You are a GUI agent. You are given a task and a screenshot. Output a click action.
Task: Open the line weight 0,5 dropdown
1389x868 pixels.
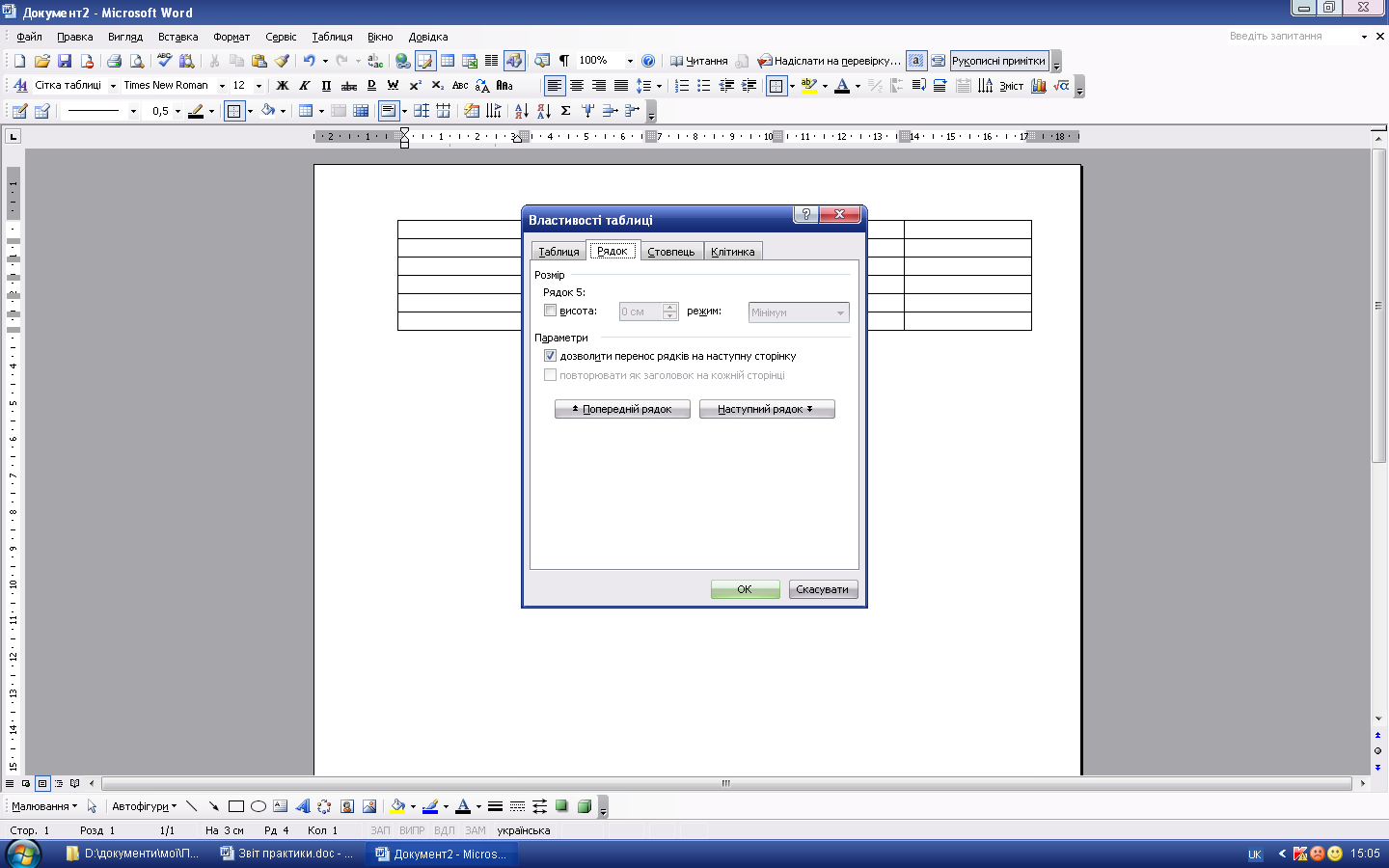[x=179, y=111]
